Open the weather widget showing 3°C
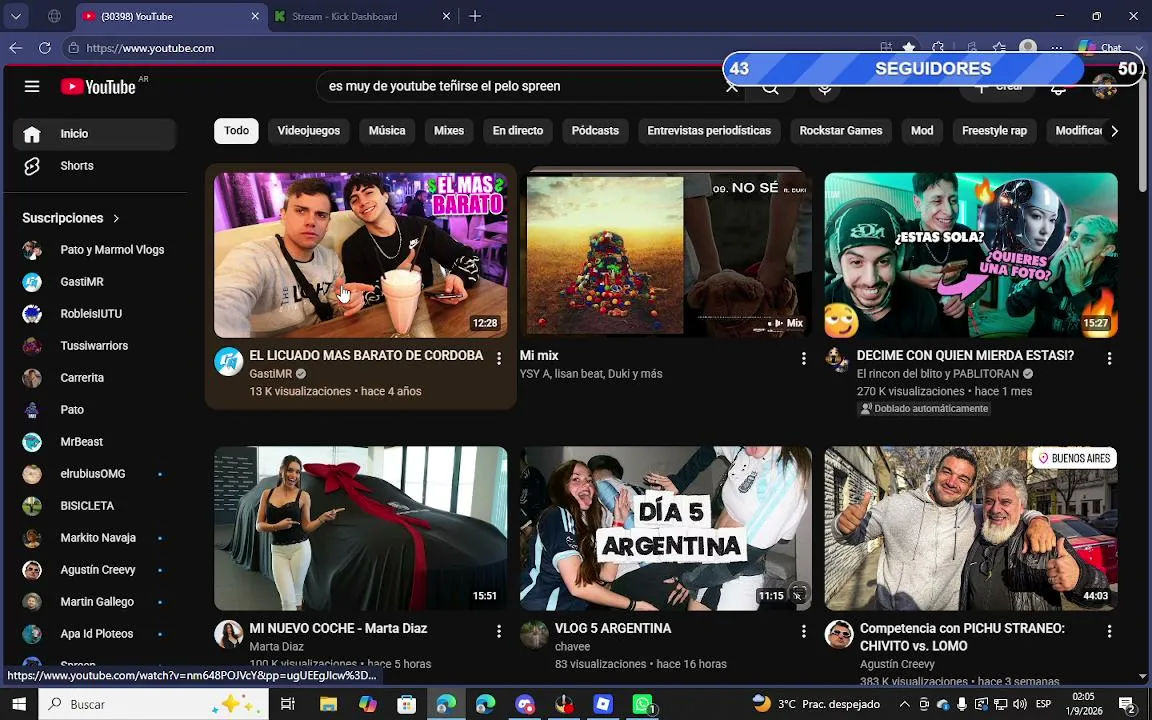 (x=816, y=704)
